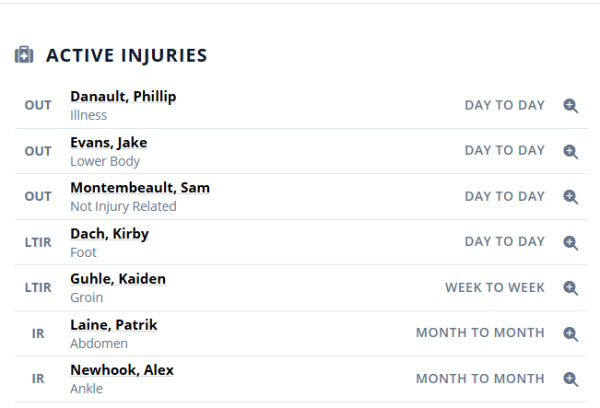Screen dimensions: 600x408
Task: Zoom into Kirby Dach injury details
Action: [571, 242]
